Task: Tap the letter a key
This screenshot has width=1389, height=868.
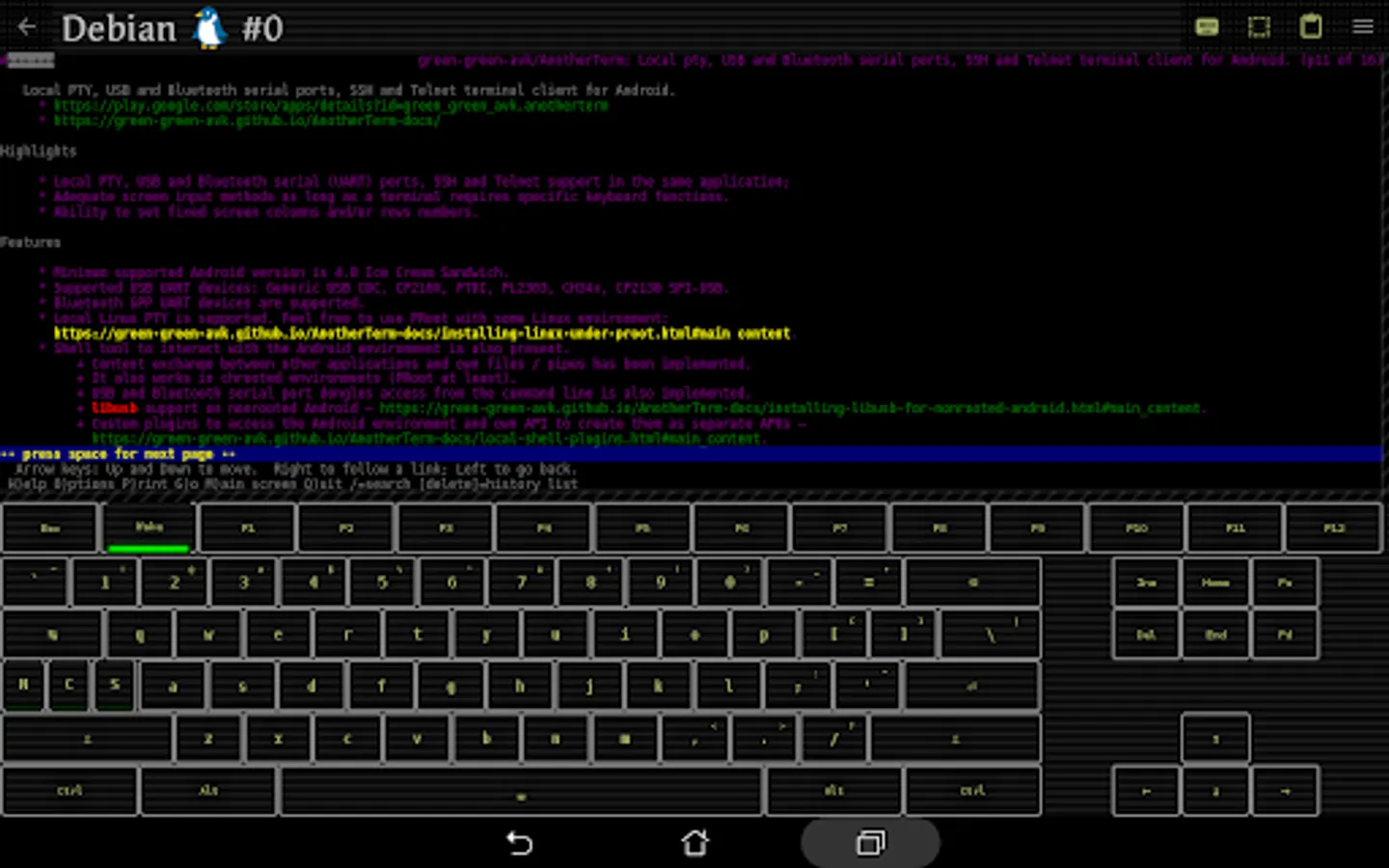Action: point(173,686)
